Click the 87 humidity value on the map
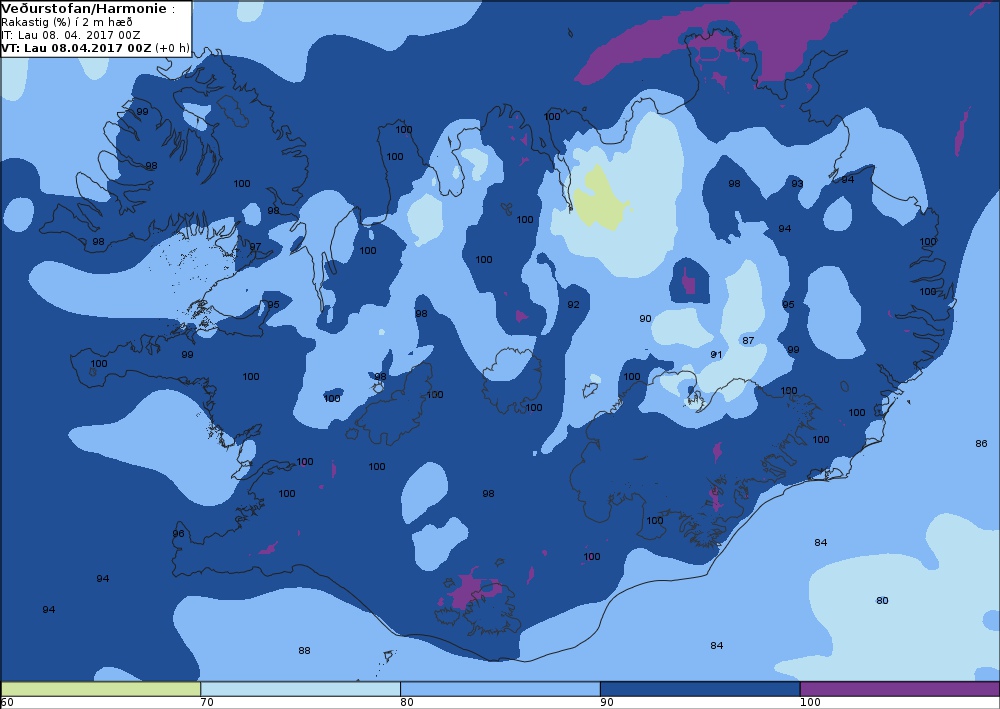Image resolution: width=1000 pixels, height=709 pixels. [x=748, y=340]
